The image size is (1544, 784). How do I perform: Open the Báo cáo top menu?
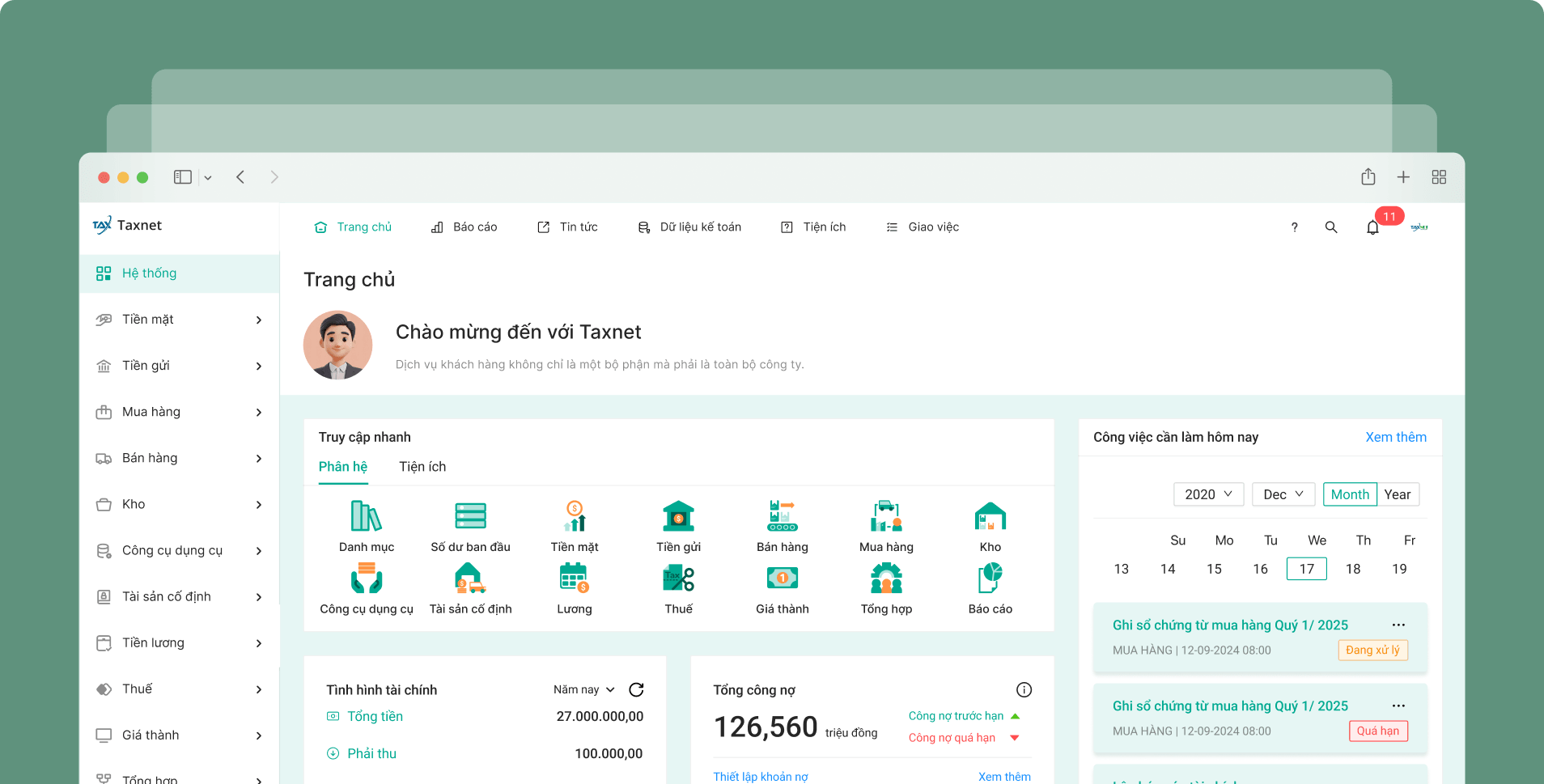coord(464,227)
